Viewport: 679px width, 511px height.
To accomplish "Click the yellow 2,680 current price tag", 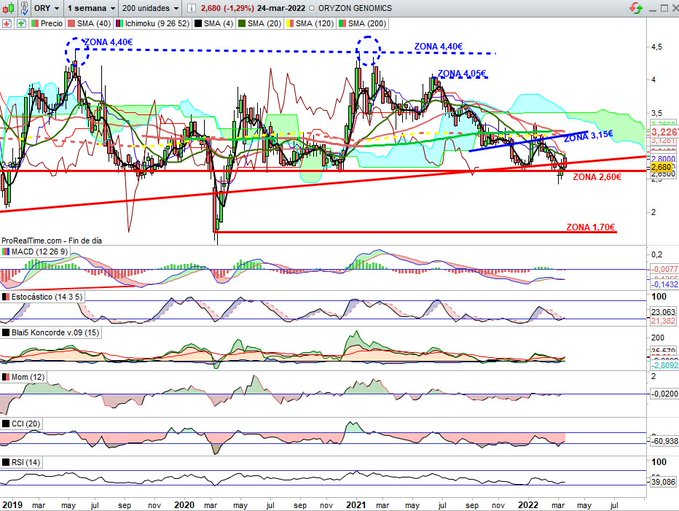I will point(661,167).
